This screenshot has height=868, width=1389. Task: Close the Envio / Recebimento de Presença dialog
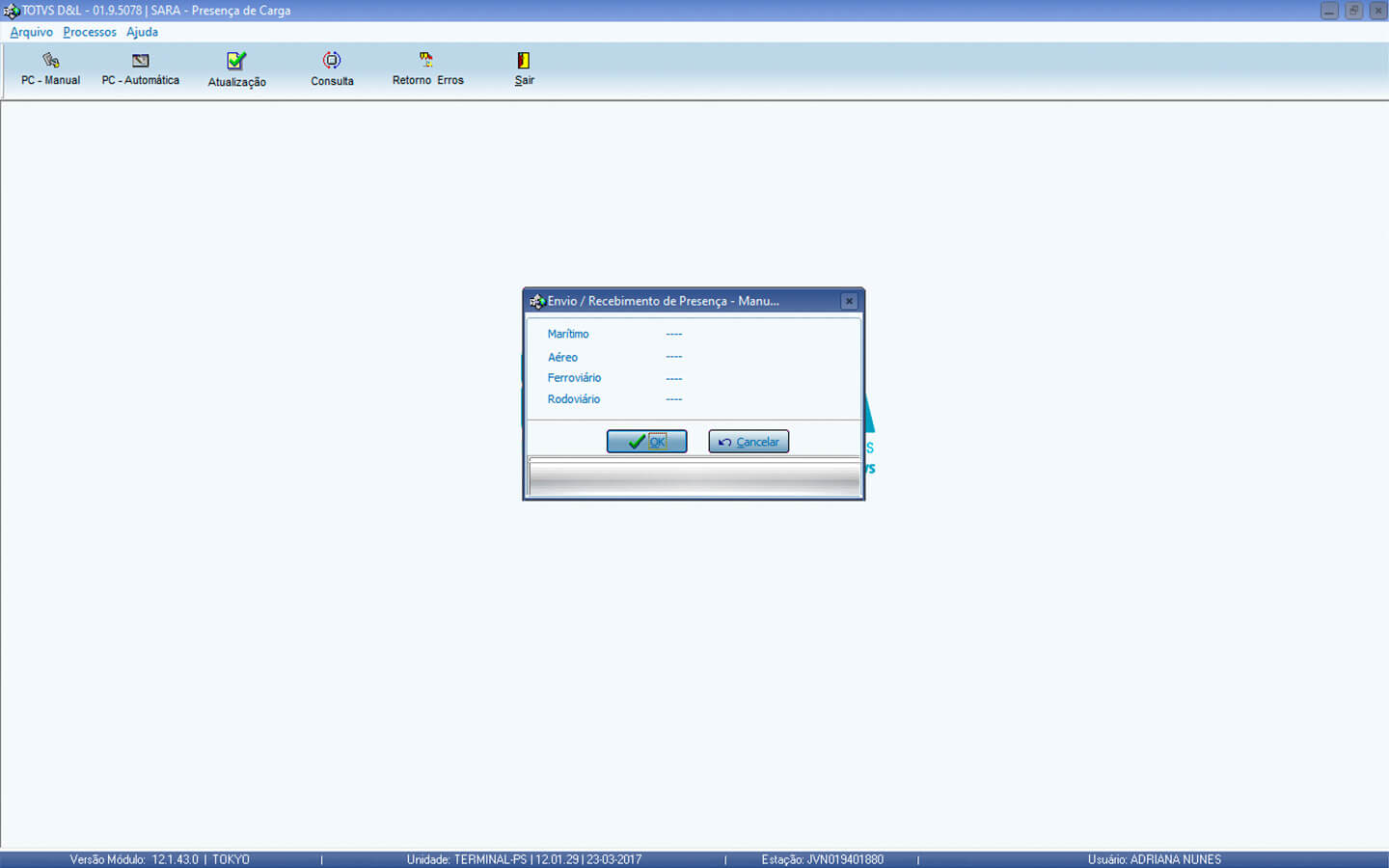(849, 301)
